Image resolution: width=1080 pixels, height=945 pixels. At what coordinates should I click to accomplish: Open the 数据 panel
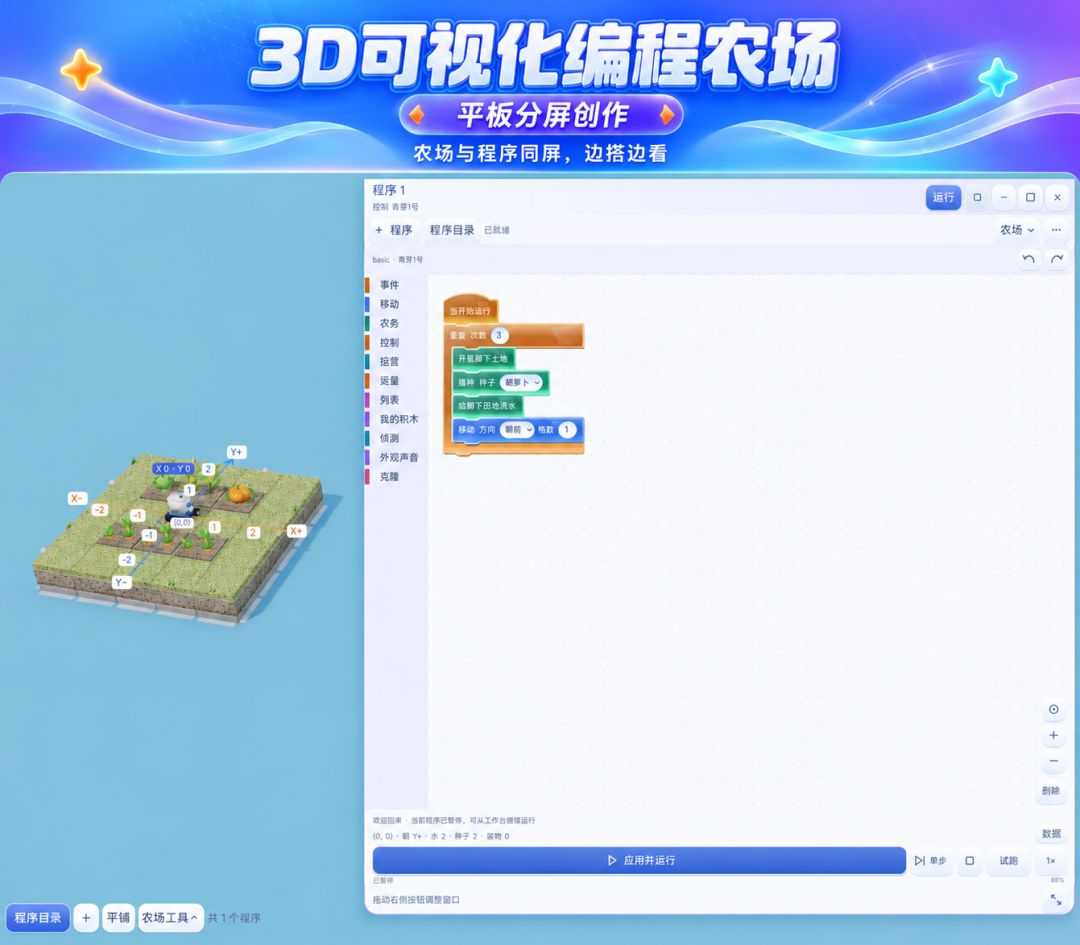1051,834
